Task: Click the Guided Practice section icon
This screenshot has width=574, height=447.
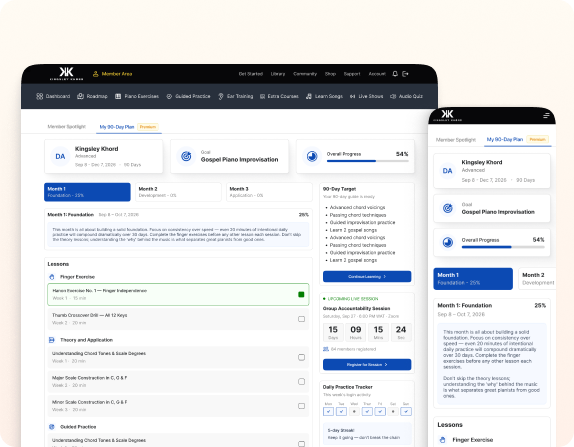Action: point(52,427)
